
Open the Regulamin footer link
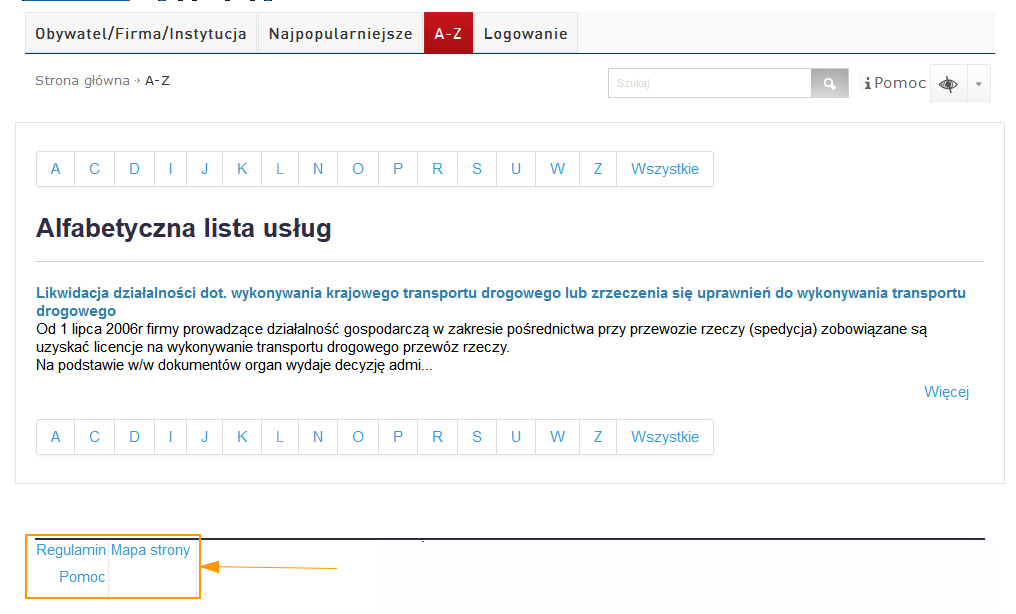(71, 550)
